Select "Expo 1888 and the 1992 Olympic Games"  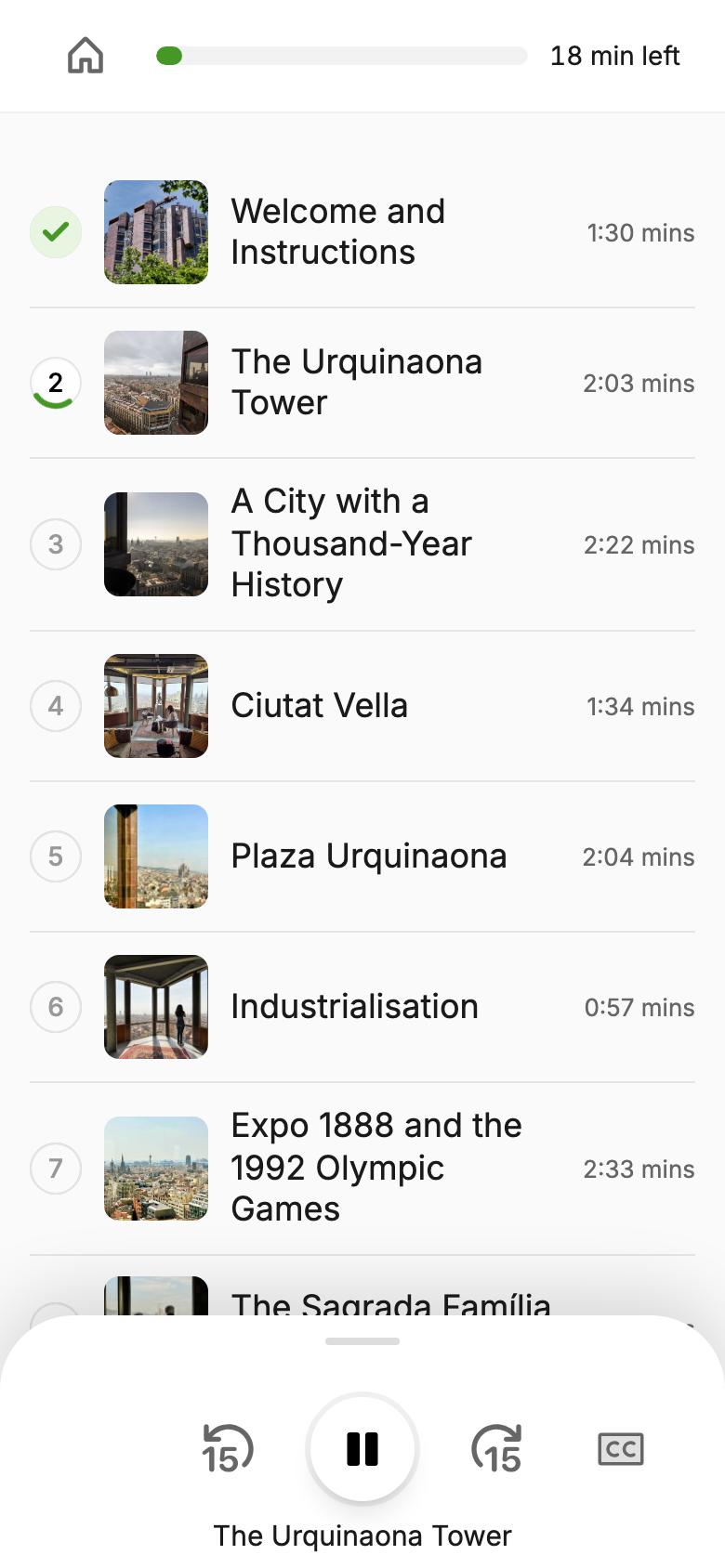tap(376, 1168)
